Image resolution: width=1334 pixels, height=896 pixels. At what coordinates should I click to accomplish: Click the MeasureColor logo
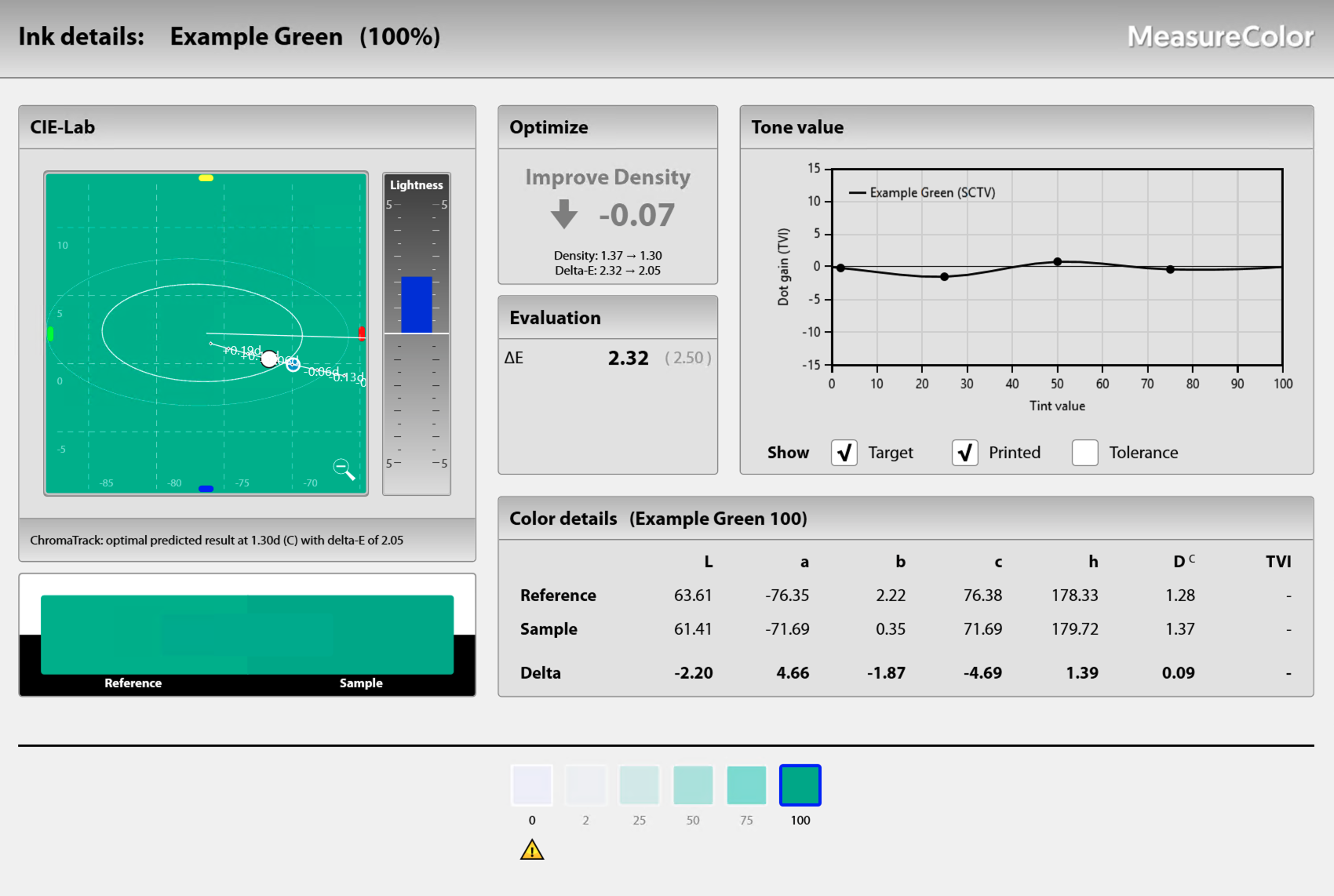(1220, 37)
